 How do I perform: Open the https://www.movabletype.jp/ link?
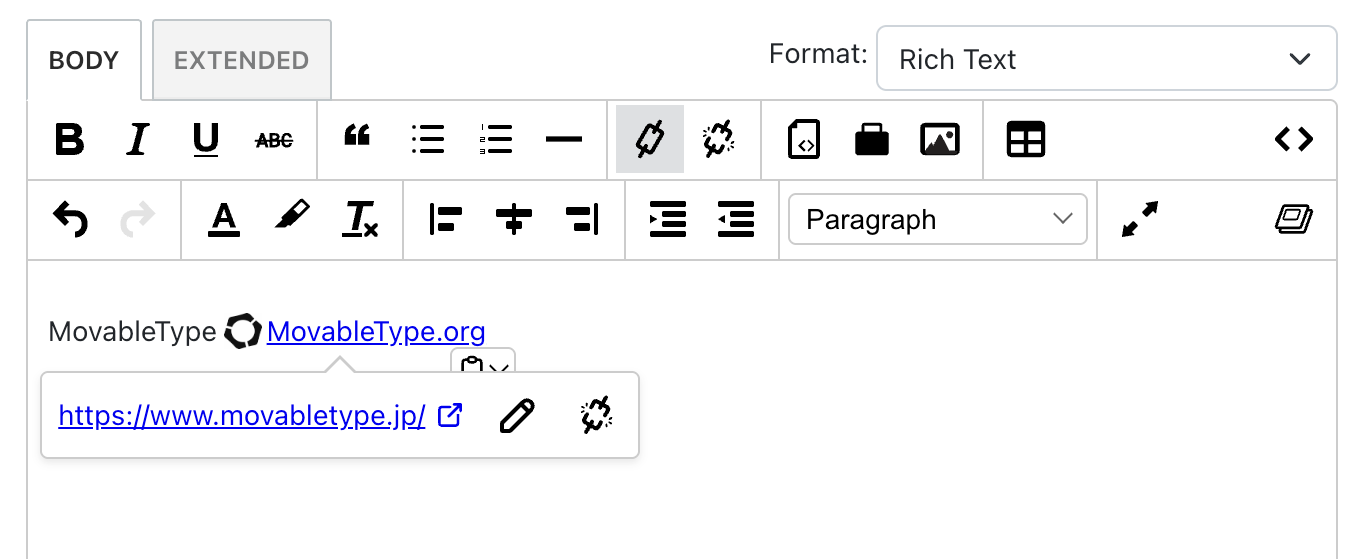click(242, 416)
